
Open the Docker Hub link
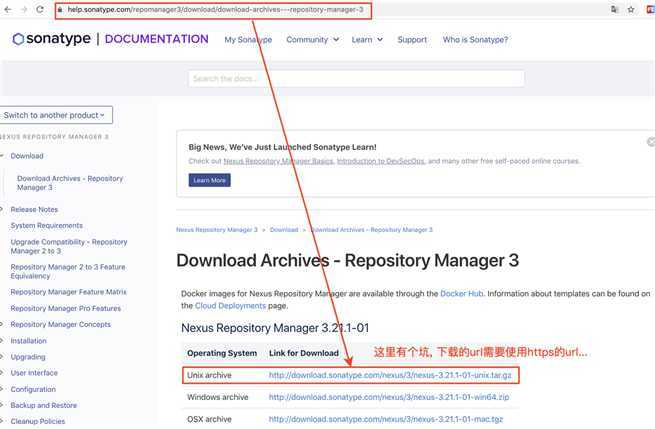462,294
